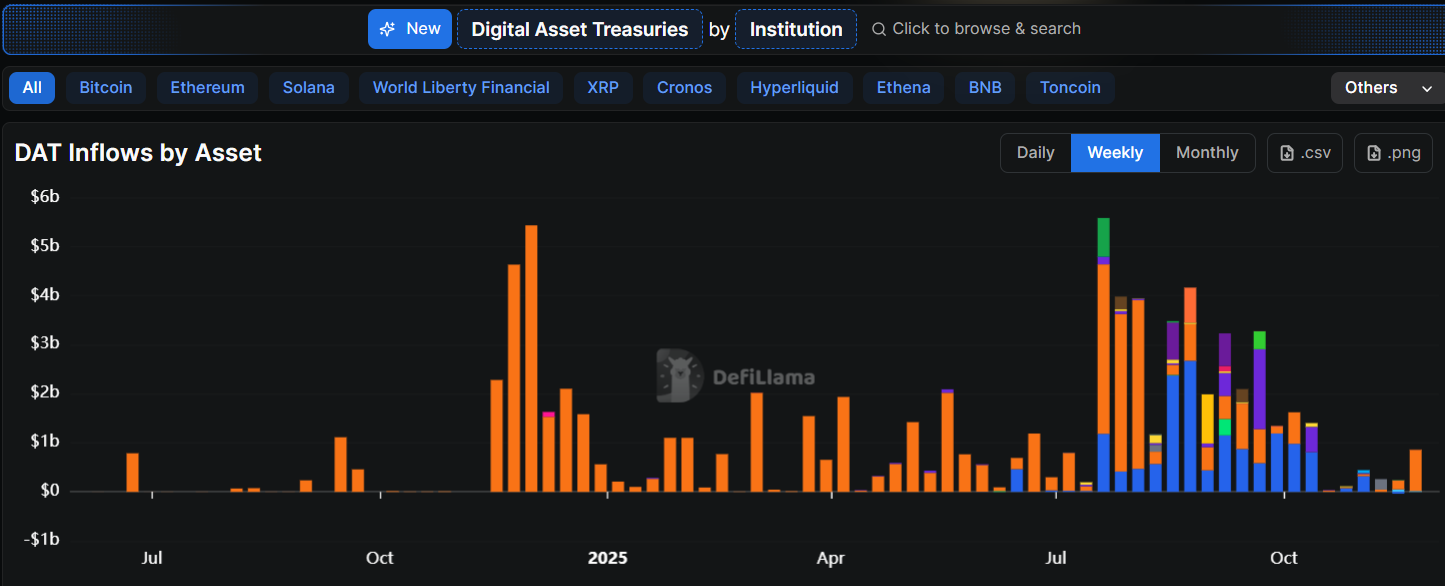The image size is (1445, 586).
Task: Open the Institution selector
Action: click(x=795, y=29)
